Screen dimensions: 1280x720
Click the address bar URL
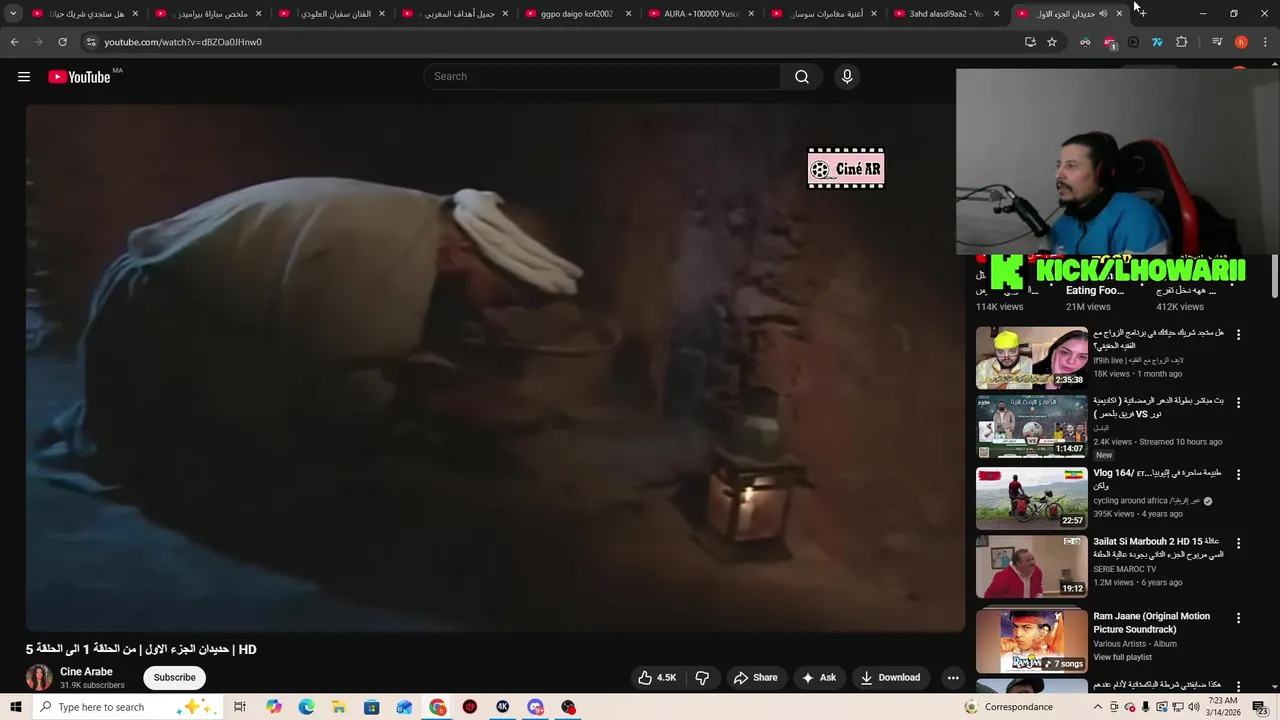[183, 42]
